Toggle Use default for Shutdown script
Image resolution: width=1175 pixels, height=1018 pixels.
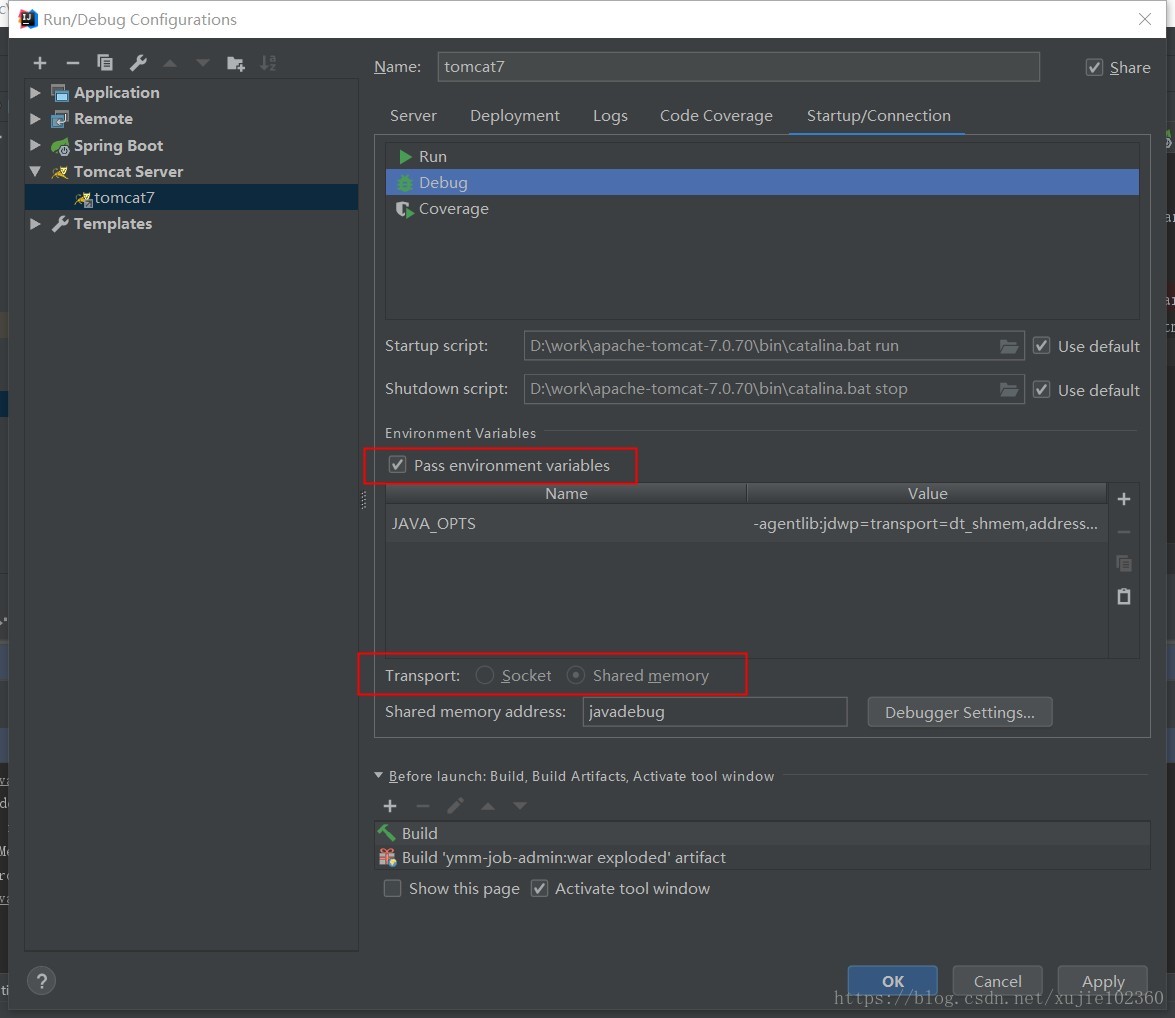click(1041, 390)
